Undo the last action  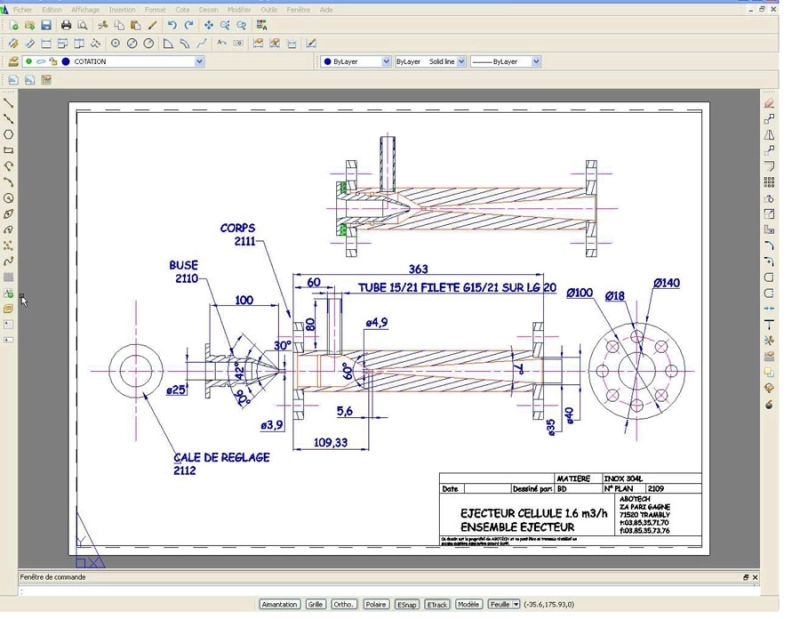click(x=172, y=25)
